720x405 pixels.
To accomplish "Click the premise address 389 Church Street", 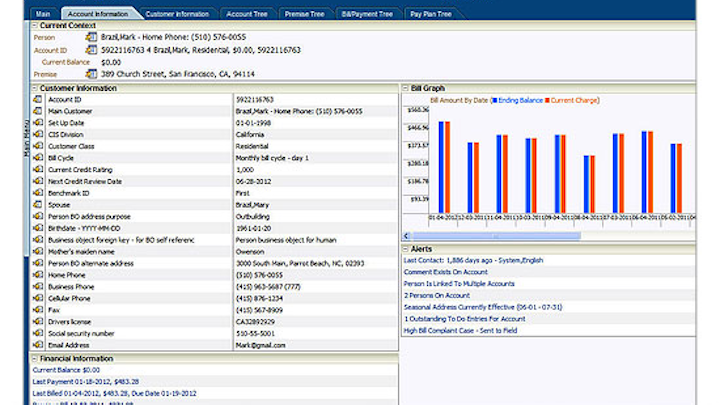I will [178, 74].
